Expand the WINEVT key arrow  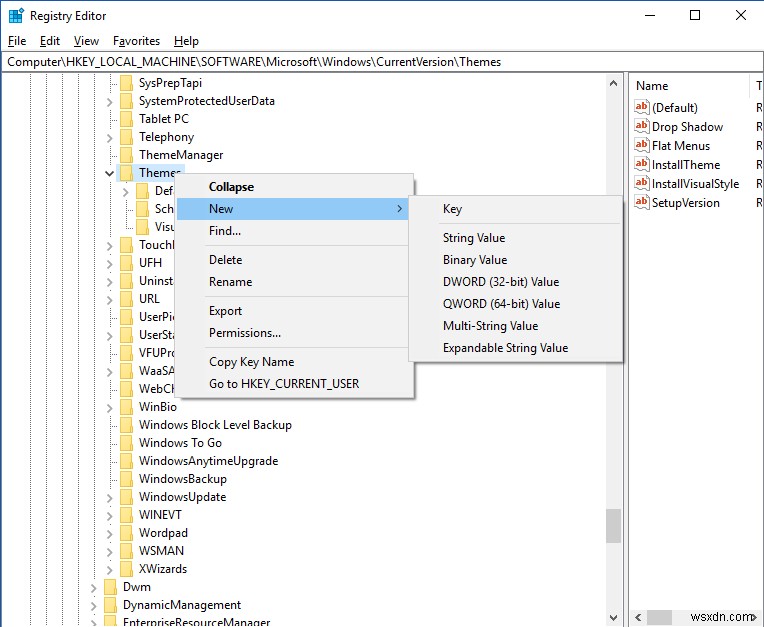tap(110, 516)
